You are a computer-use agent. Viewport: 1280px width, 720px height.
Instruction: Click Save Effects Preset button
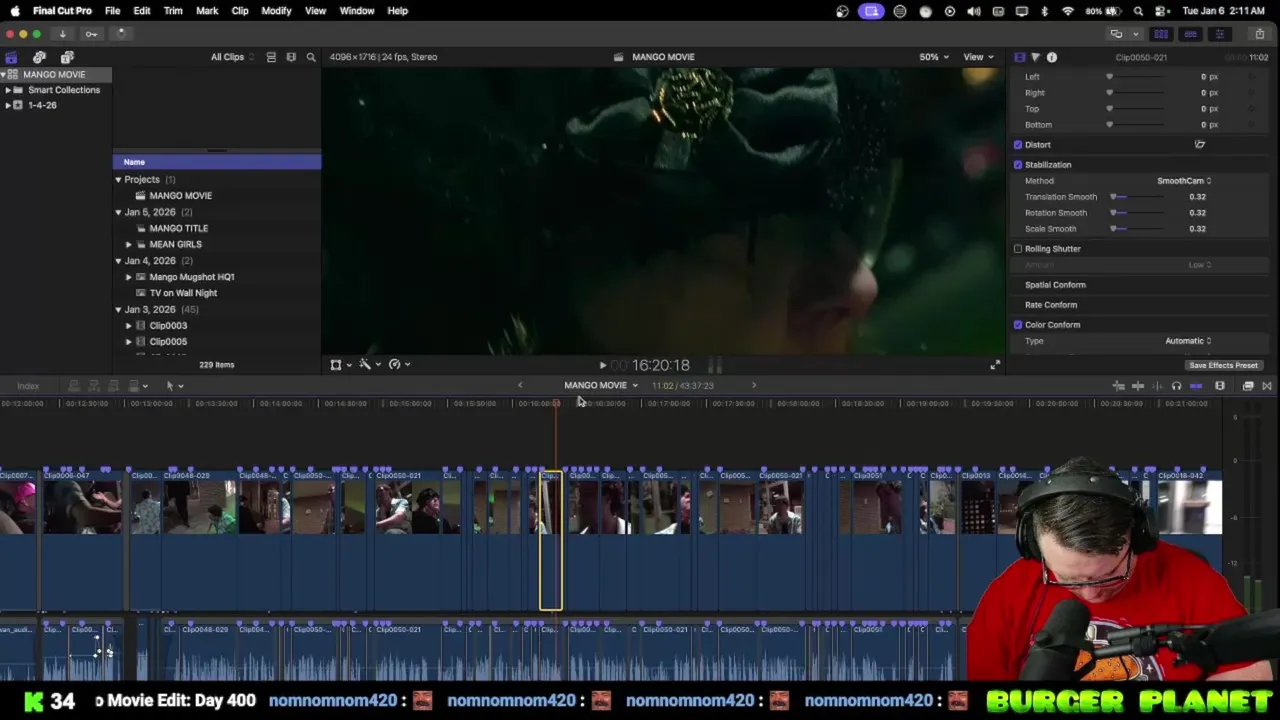(x=1223, y=366)
